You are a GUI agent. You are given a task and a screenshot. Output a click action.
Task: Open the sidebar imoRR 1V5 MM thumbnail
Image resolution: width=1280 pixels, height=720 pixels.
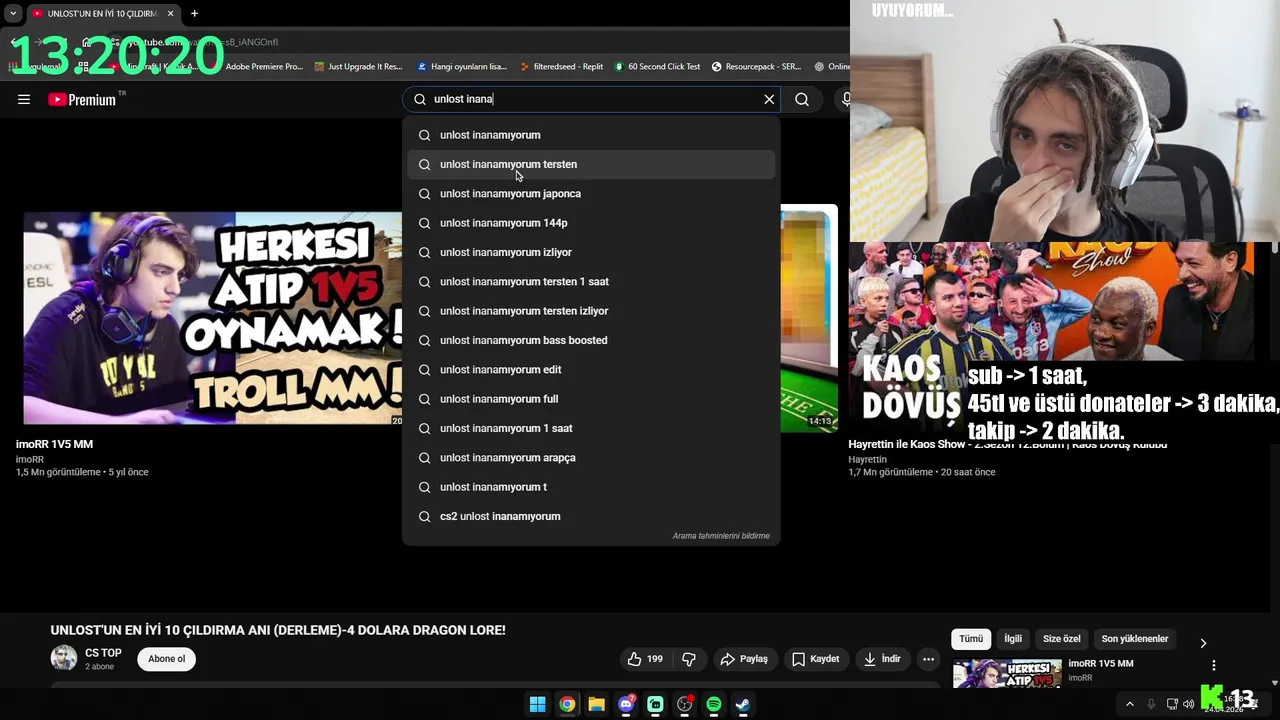point(1007,674)
